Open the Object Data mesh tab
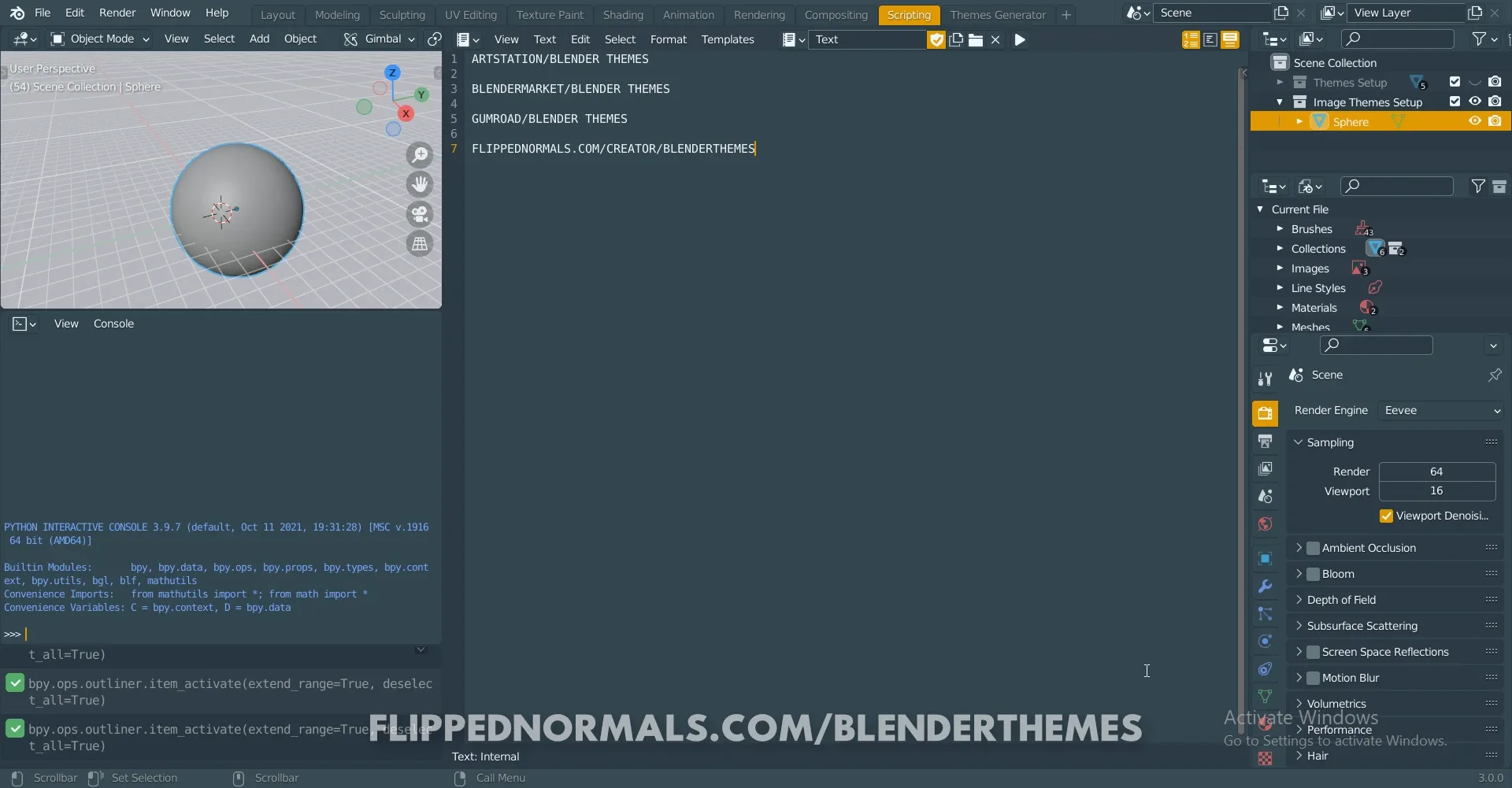This screenshot has height=788, width=1512. 1265,697
